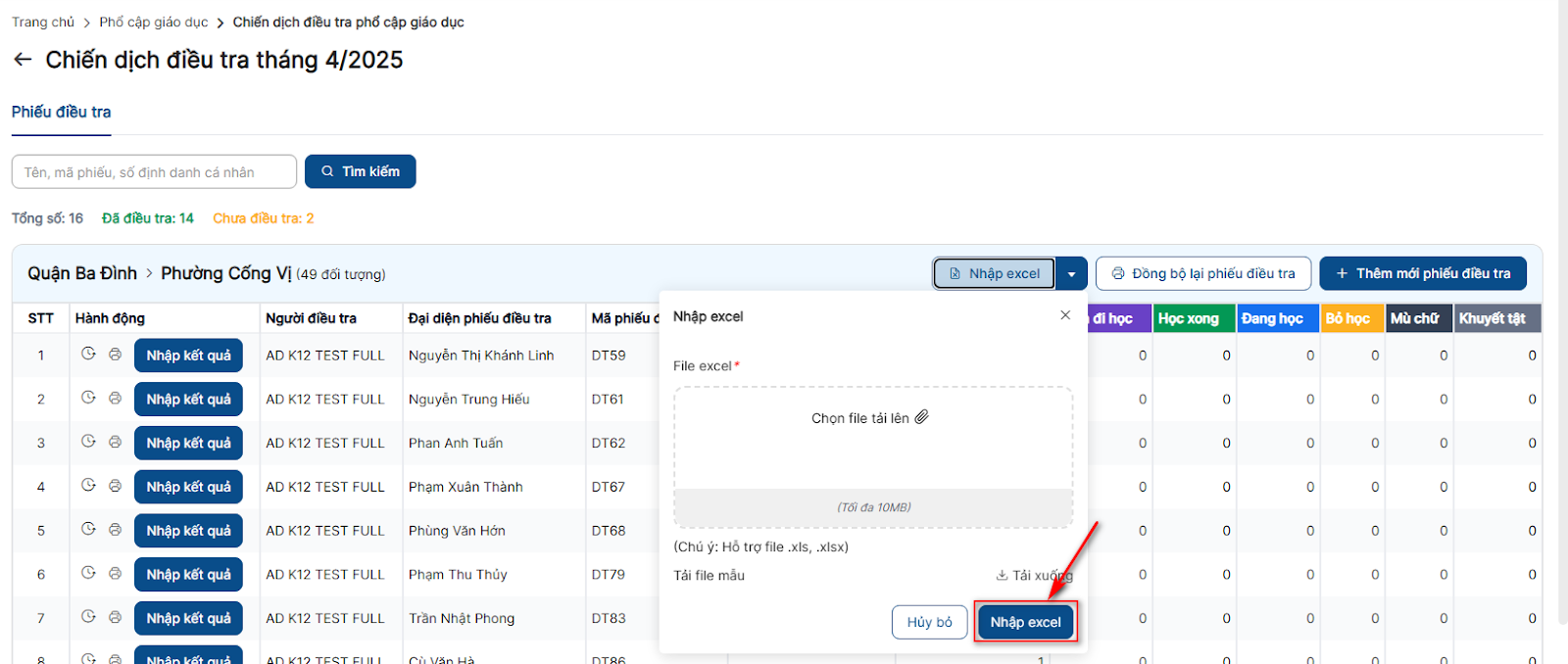The height and width of the screenshot is (664, 1568).
Task: Open the Phiếu điều tra tab
Action: point(61,113)
